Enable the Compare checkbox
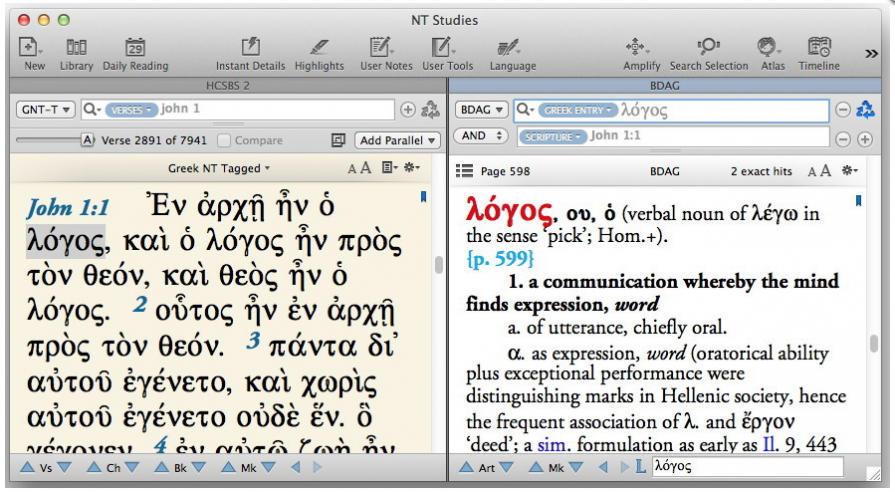The height and width of the screenshot is (492, 895). (x=224, y=141)
